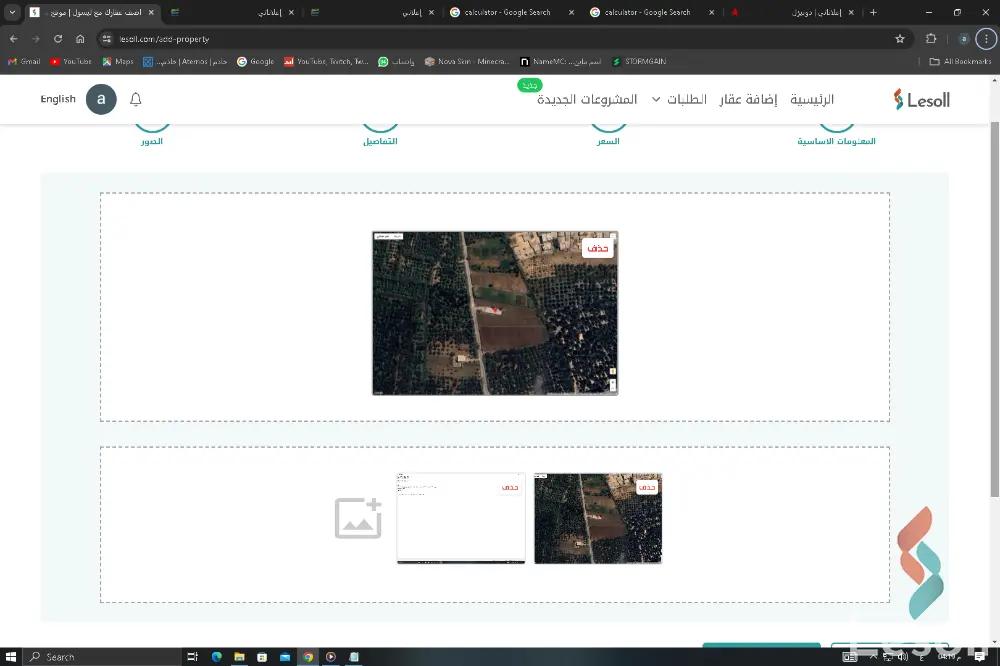Go to browser home page icon
Image resolution: width=1000 pixels, height=666 pixels.
[80, 39]
